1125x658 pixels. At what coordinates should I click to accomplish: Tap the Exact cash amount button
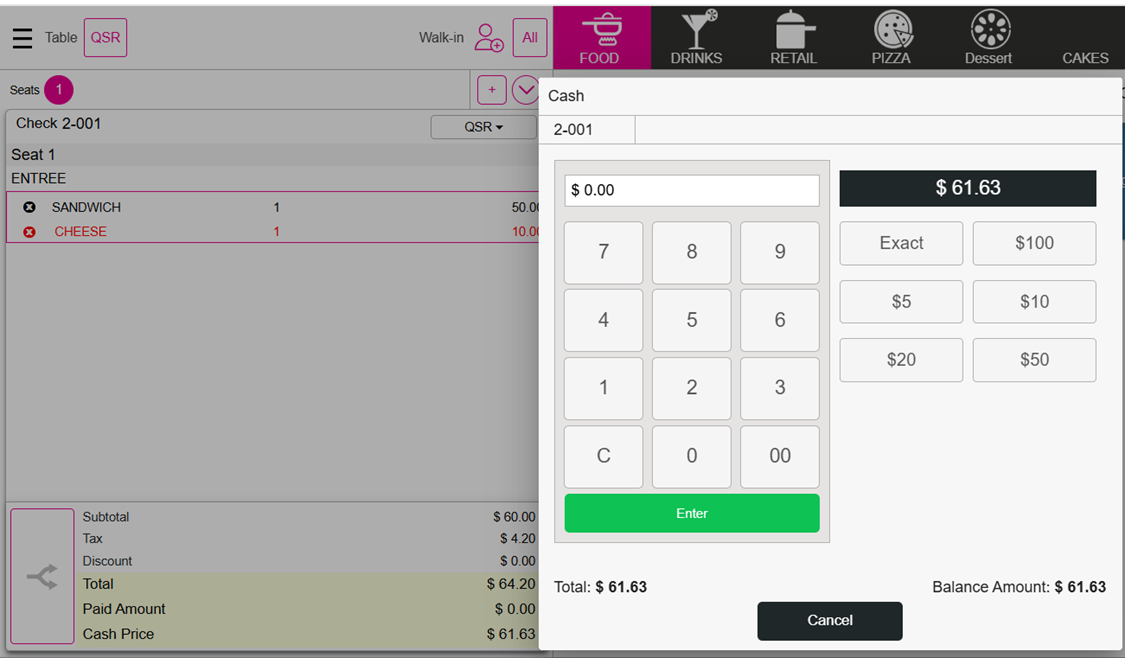coord(901,243)
